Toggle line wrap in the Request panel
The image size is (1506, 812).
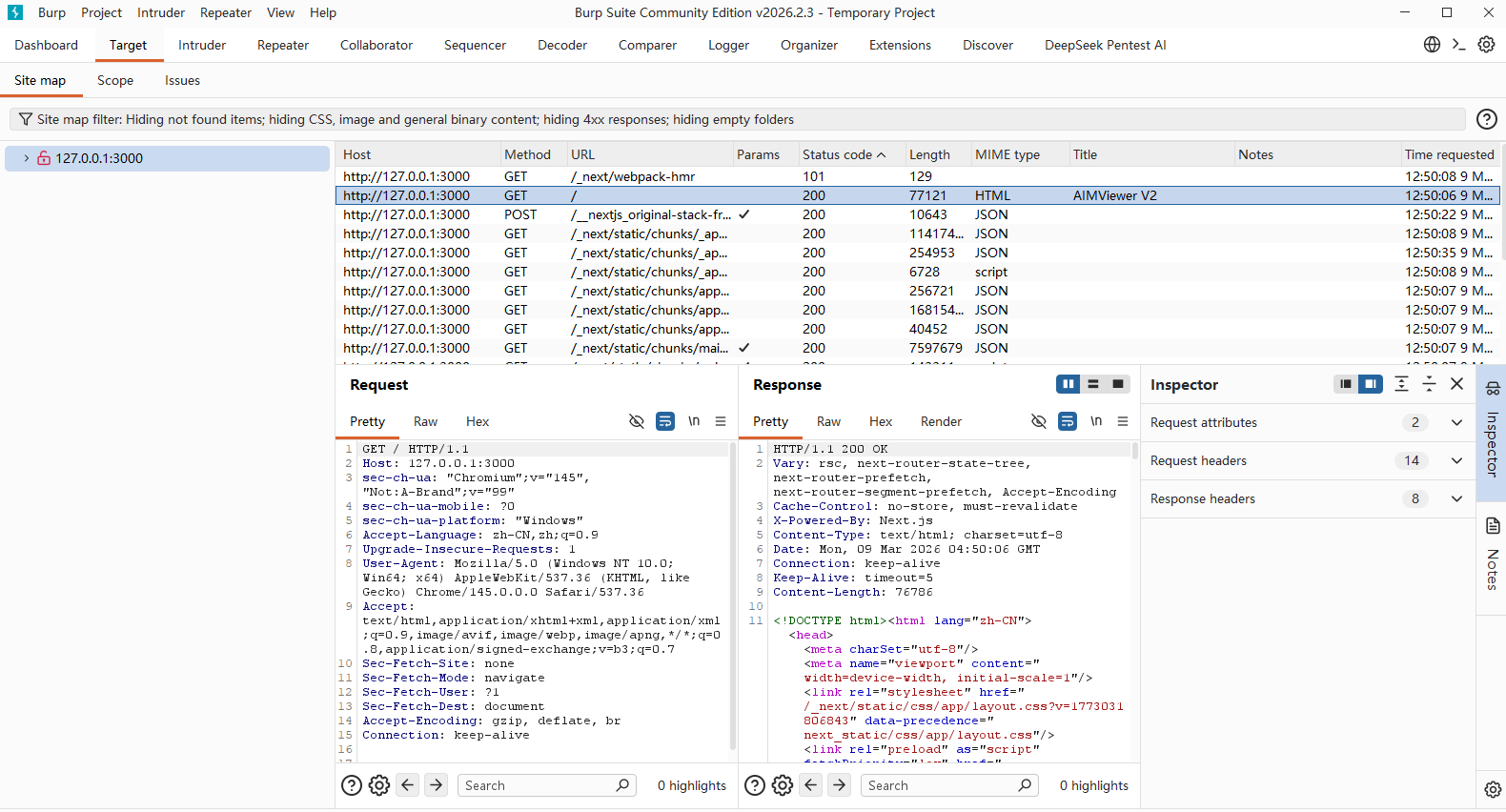tap(665, 421)
